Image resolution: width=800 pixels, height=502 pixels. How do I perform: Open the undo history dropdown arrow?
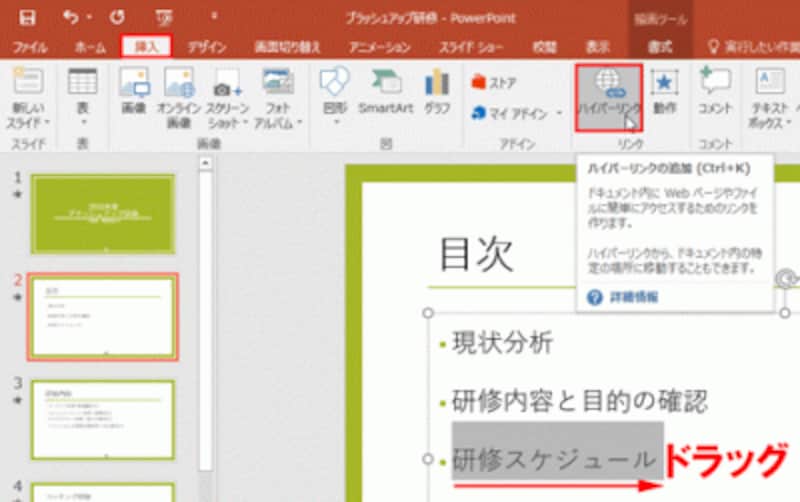90,17
